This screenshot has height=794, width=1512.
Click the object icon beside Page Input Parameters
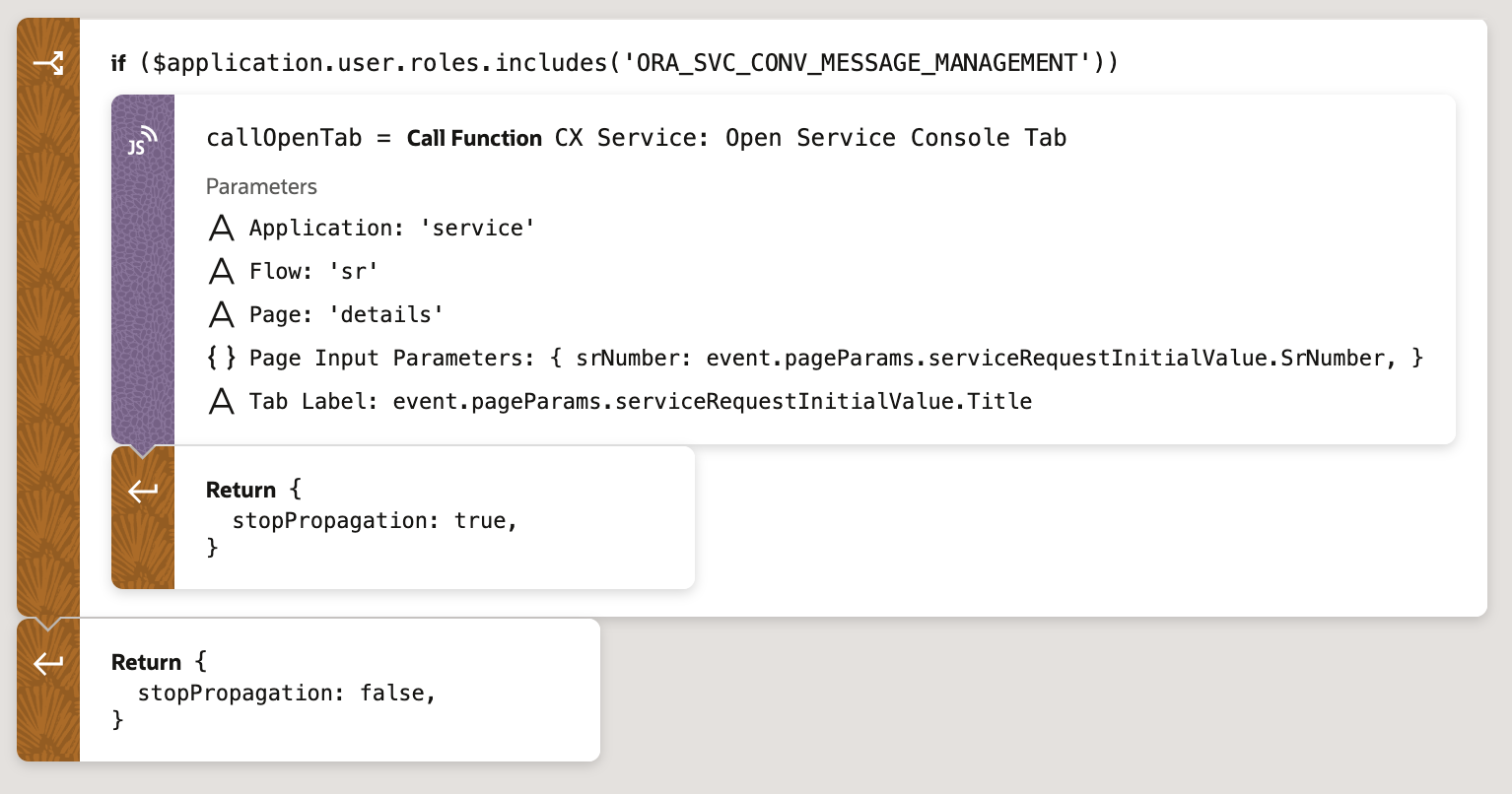pyautogui.click(x=222, y=357)
